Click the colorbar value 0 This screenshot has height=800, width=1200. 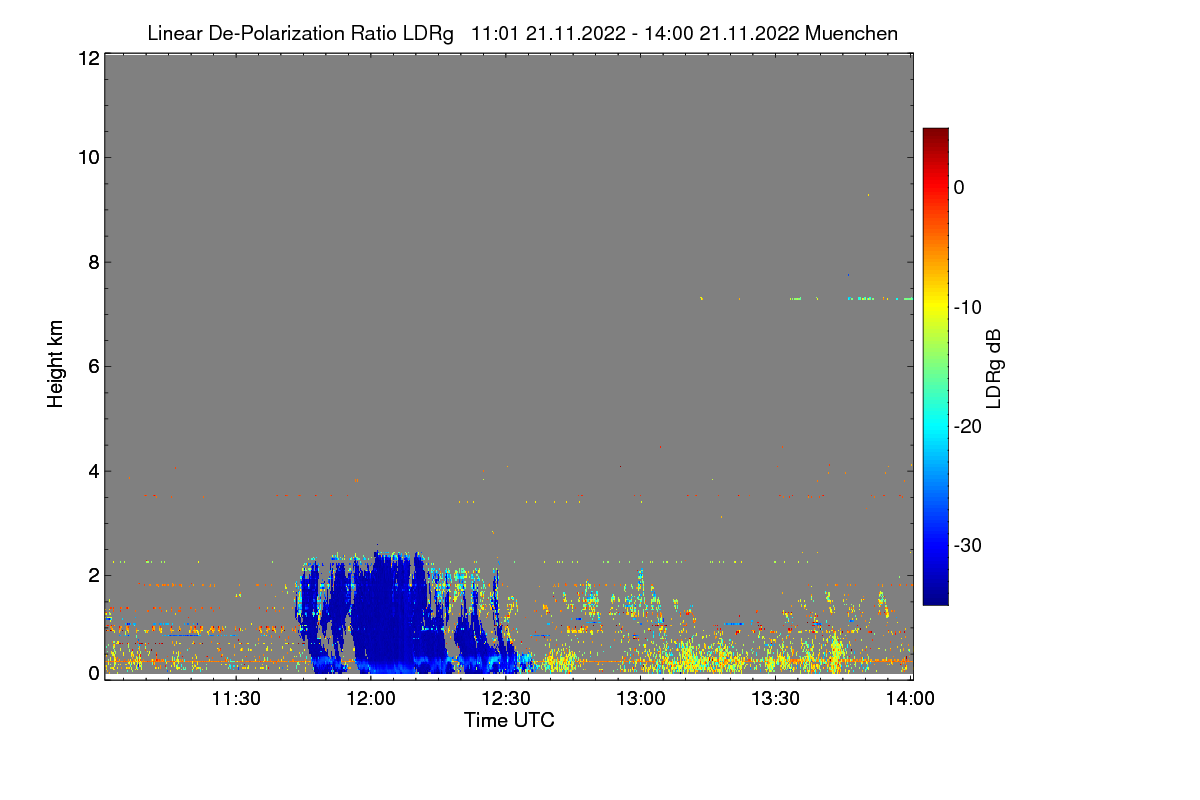(958, 187)
